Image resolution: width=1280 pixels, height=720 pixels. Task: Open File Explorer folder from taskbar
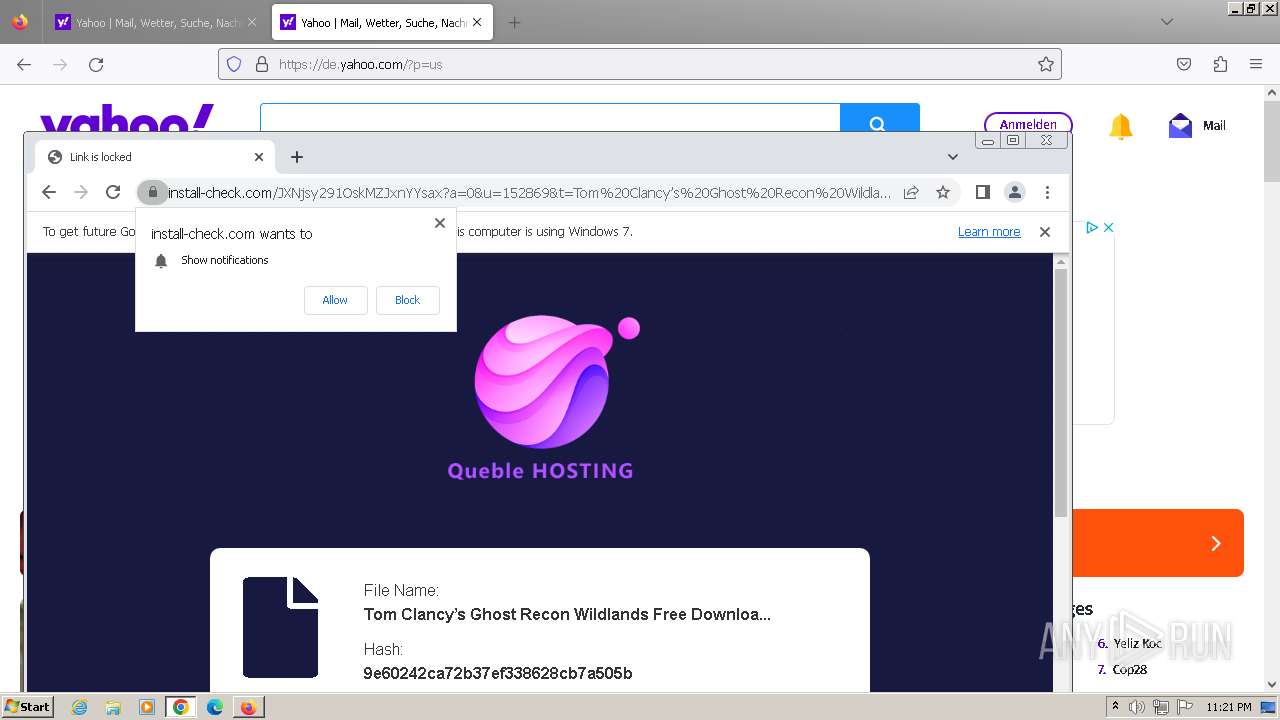113,707
